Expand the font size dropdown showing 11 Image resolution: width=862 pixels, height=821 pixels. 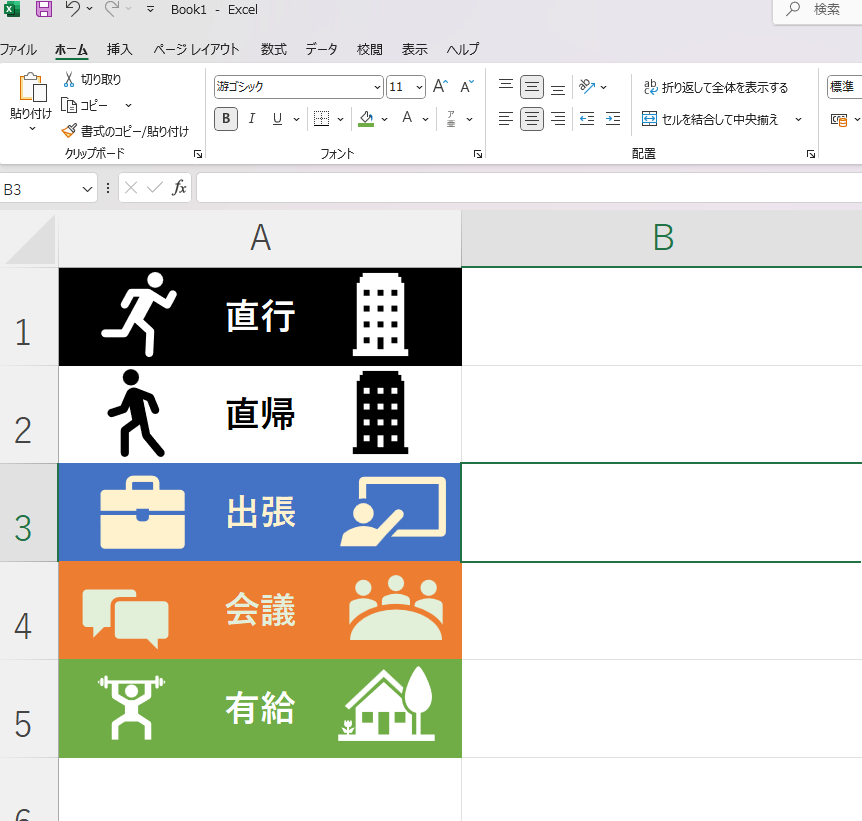(x=419, y=87)
